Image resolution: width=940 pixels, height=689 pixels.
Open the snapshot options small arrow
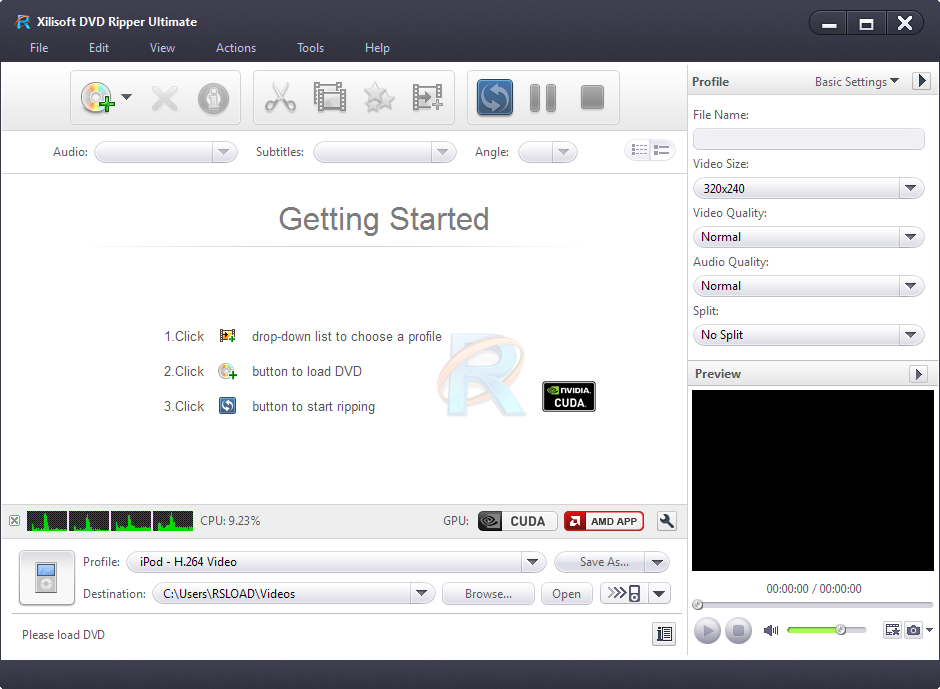[x=929, y=630]
